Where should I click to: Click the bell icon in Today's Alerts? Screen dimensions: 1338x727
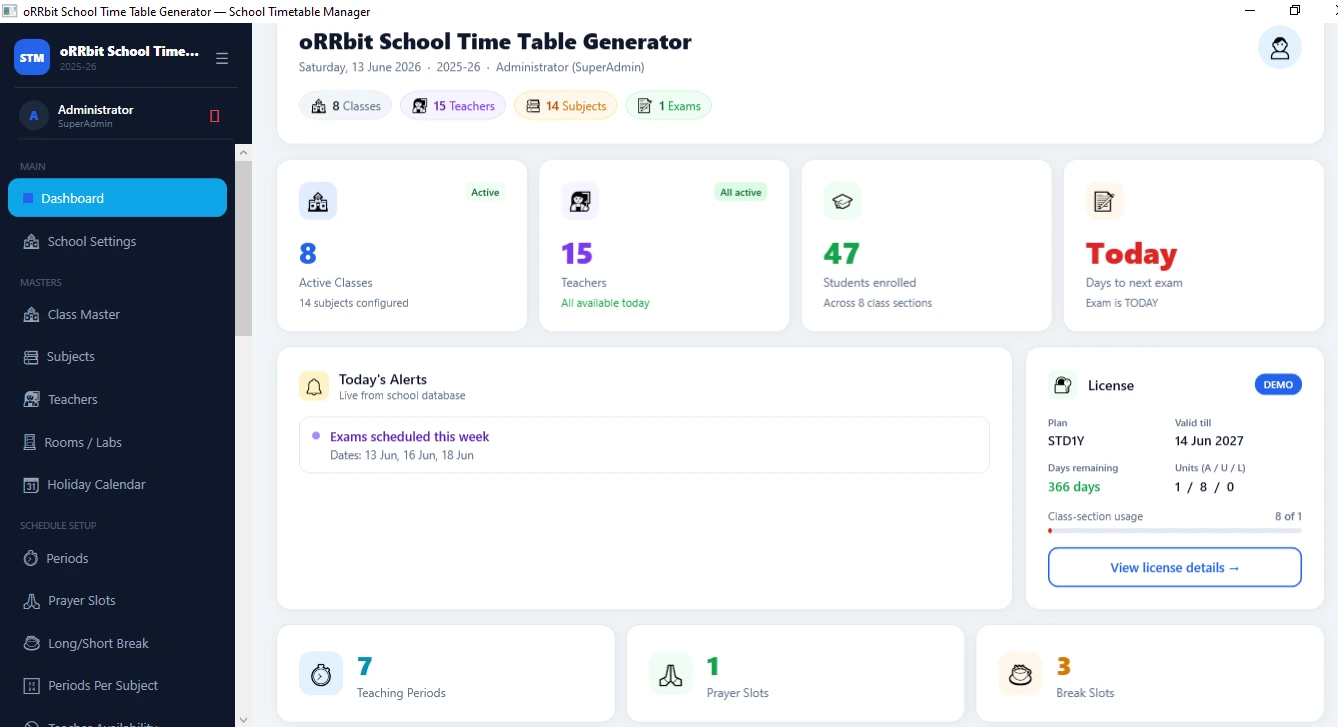click(x=314, y=387)
